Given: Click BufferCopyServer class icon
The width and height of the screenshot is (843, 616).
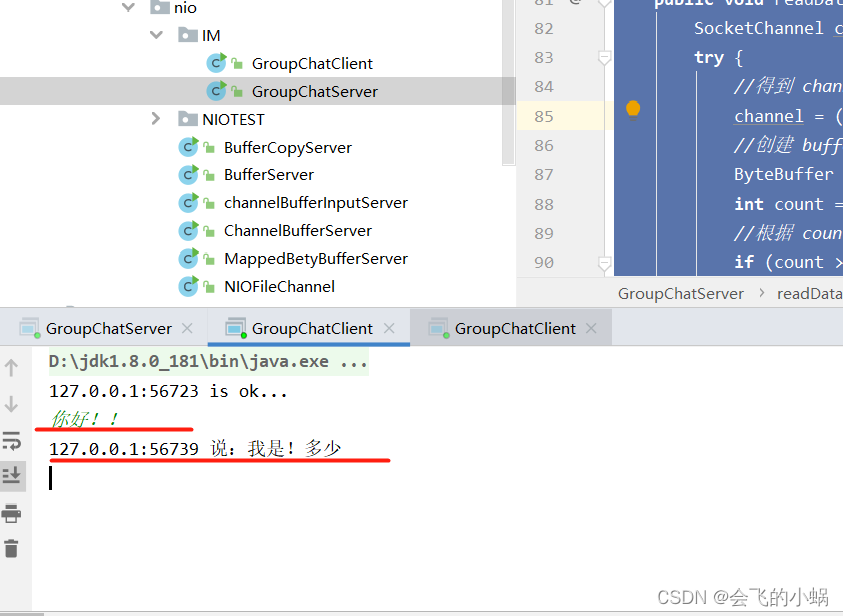Looking at the screenshot, I should pos(189,147).
